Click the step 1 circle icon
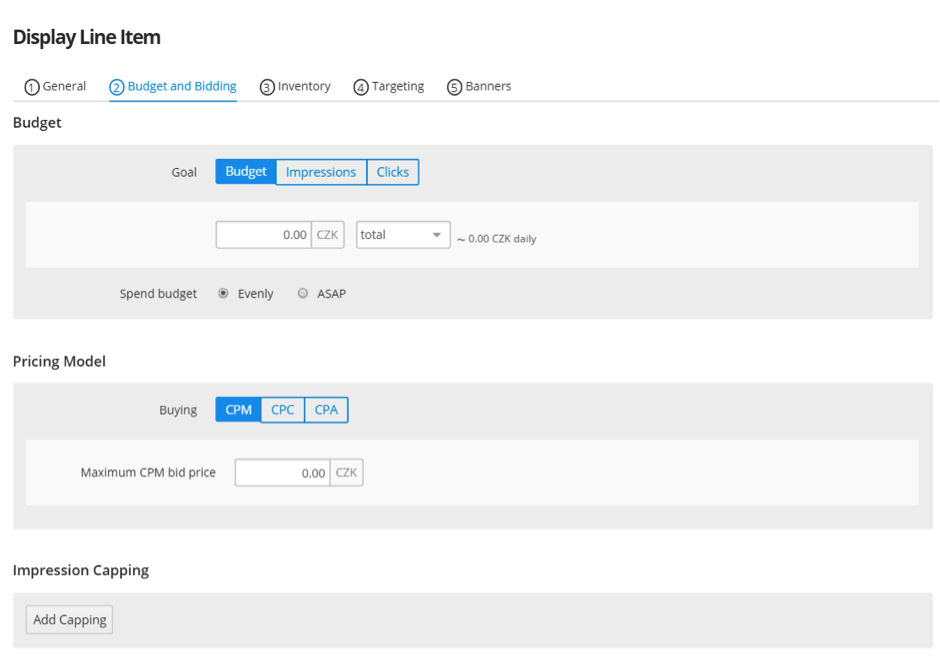Viewport: 940px width, 658px height. 32,87
